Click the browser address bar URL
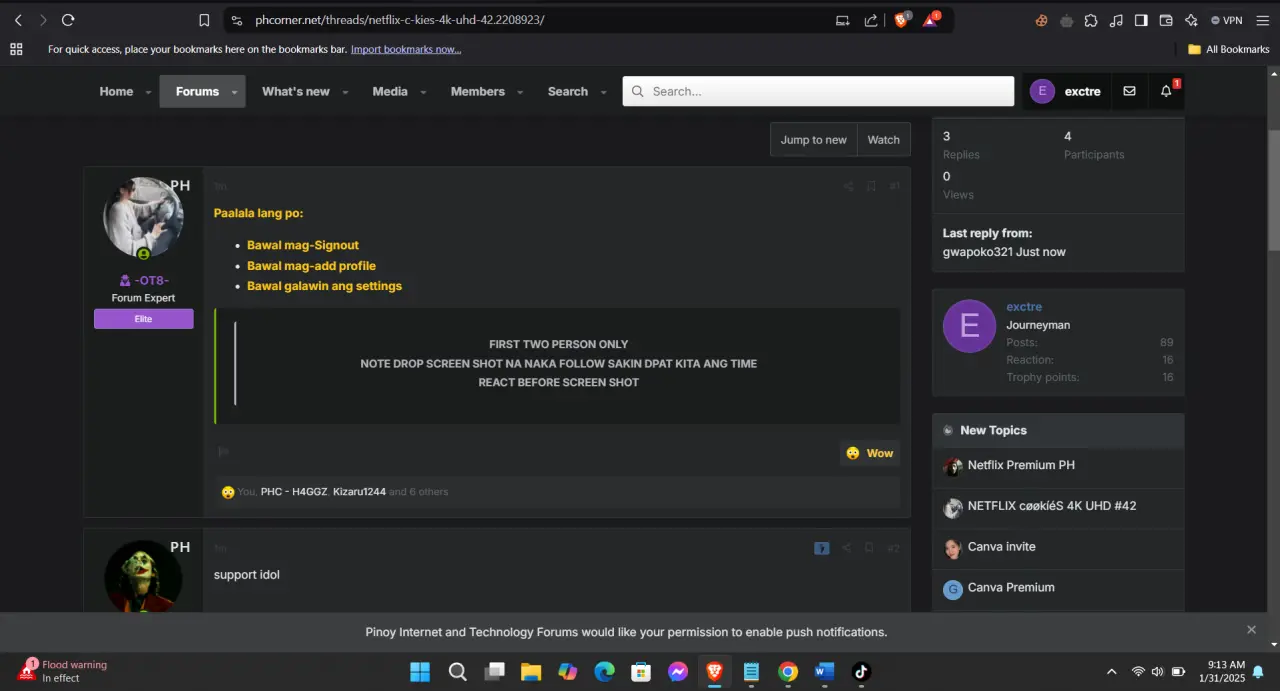Screen dimensions: 1280x691 [x=400, y=20]
